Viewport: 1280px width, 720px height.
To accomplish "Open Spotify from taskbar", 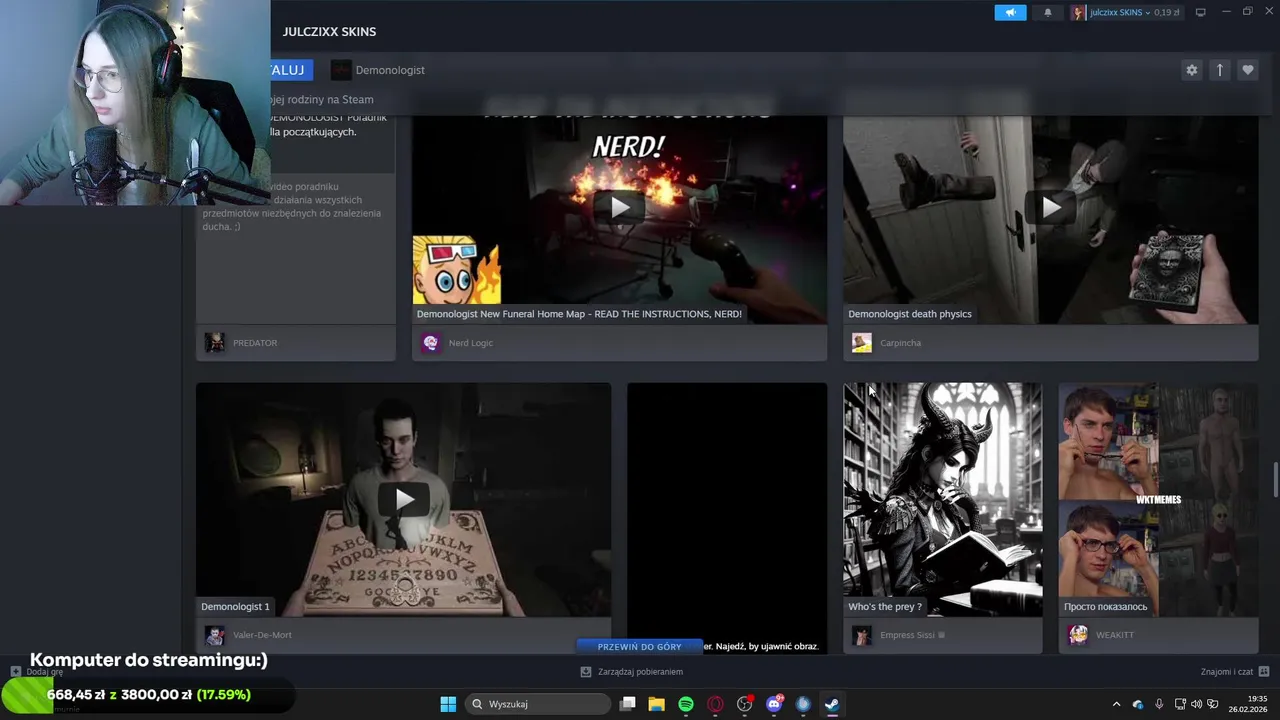I will point(686,704).
